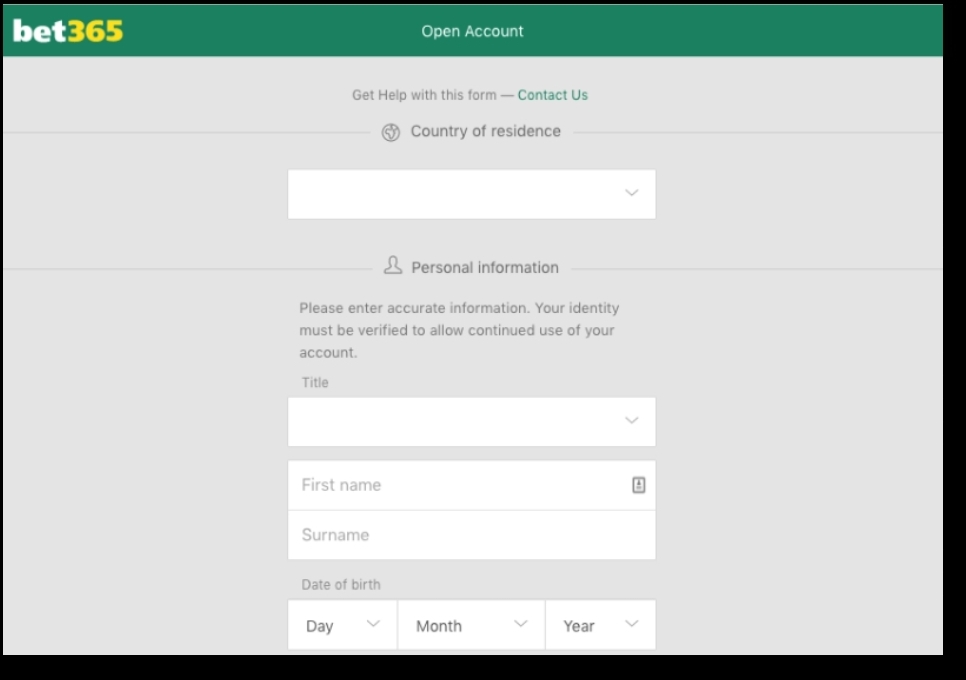Click the Country of residence section heading
This screenshot has width=966, height=680.
485,131
